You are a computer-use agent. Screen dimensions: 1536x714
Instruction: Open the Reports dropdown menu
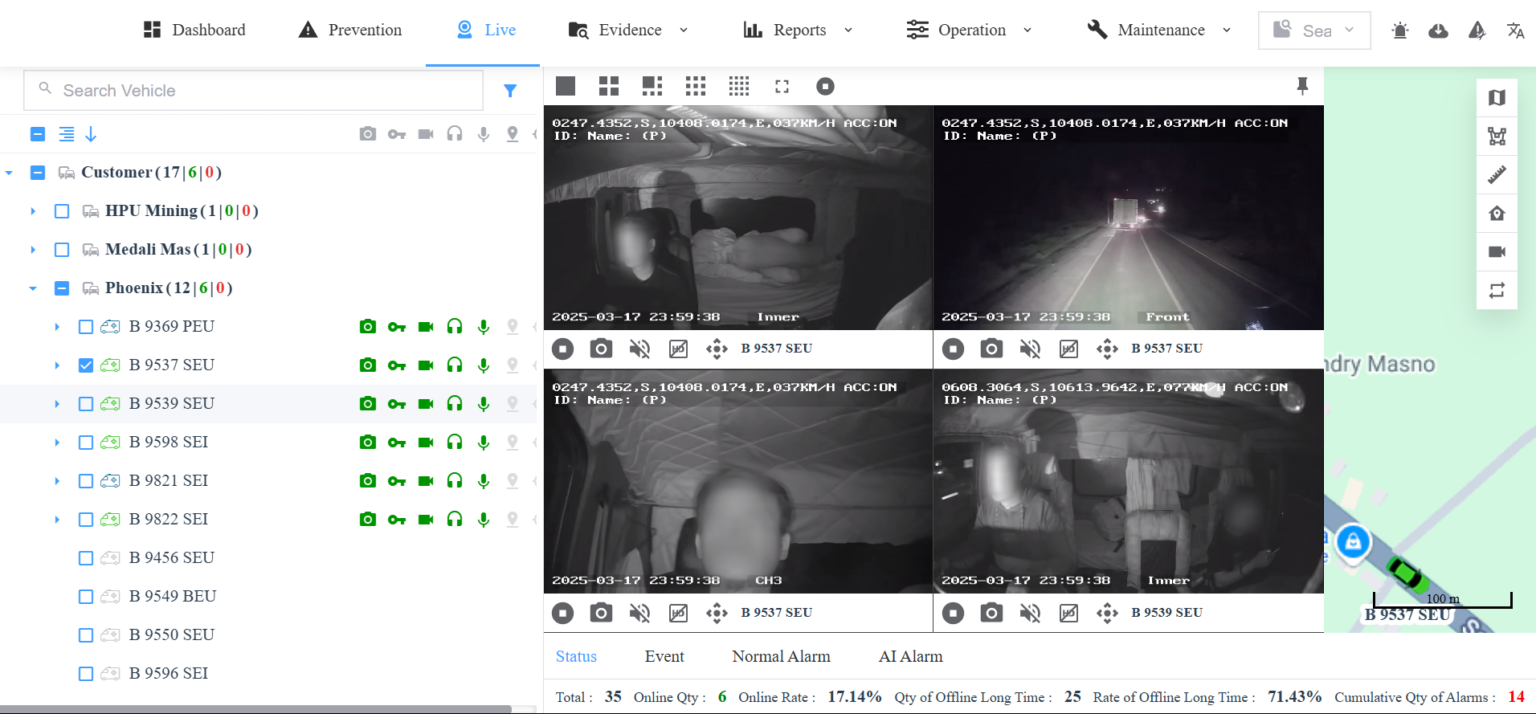798,30
